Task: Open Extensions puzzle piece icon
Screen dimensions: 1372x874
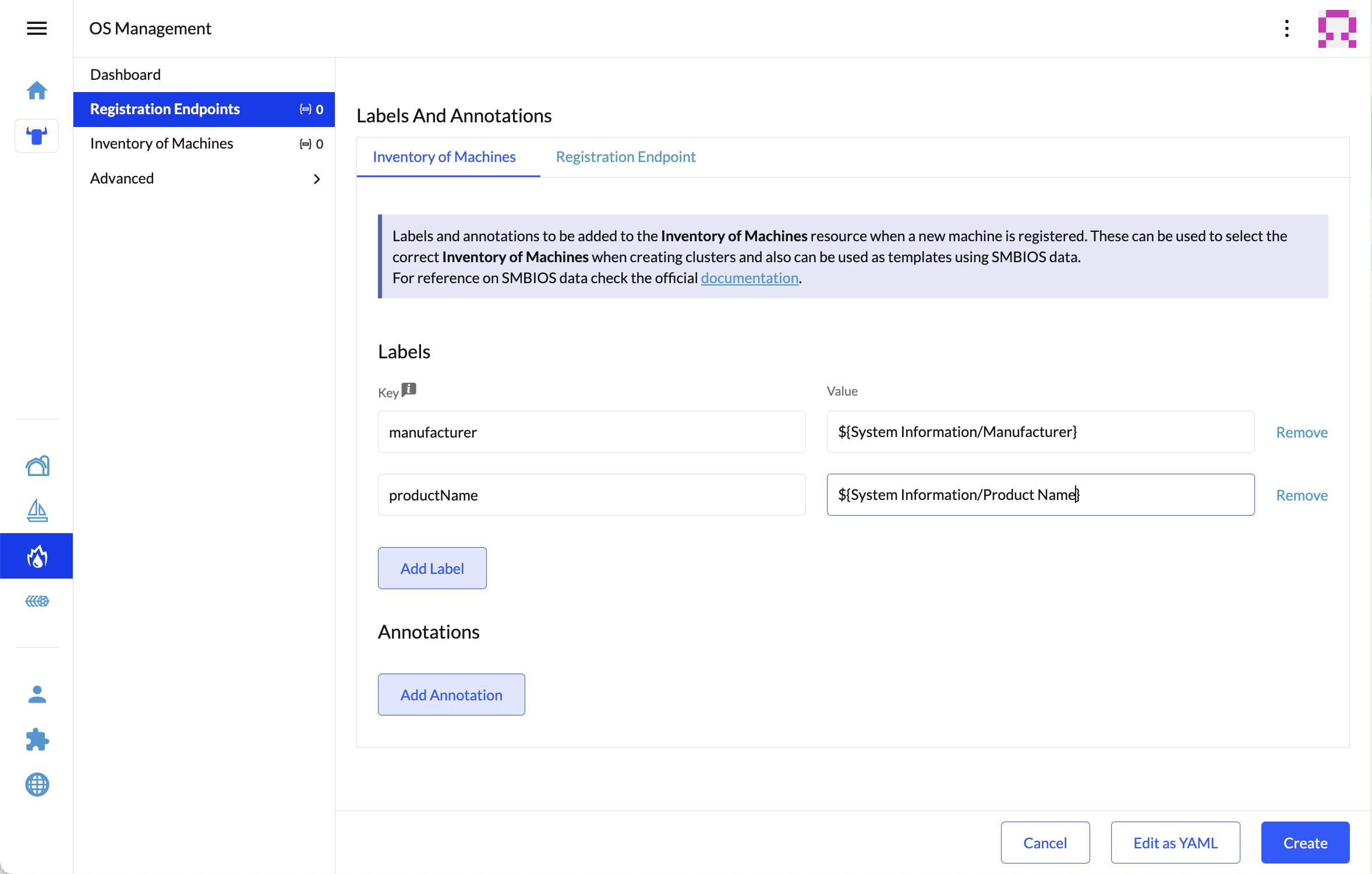Action: tap(37, 739)
